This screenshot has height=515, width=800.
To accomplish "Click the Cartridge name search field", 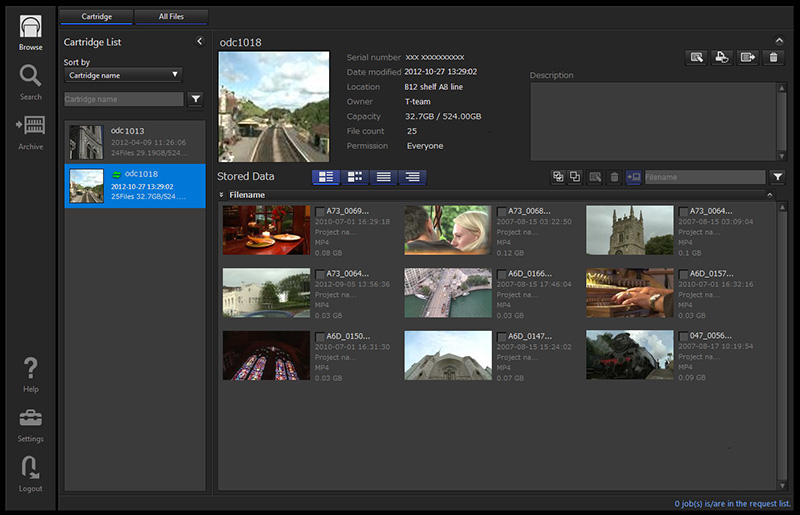I will point(123,99).
